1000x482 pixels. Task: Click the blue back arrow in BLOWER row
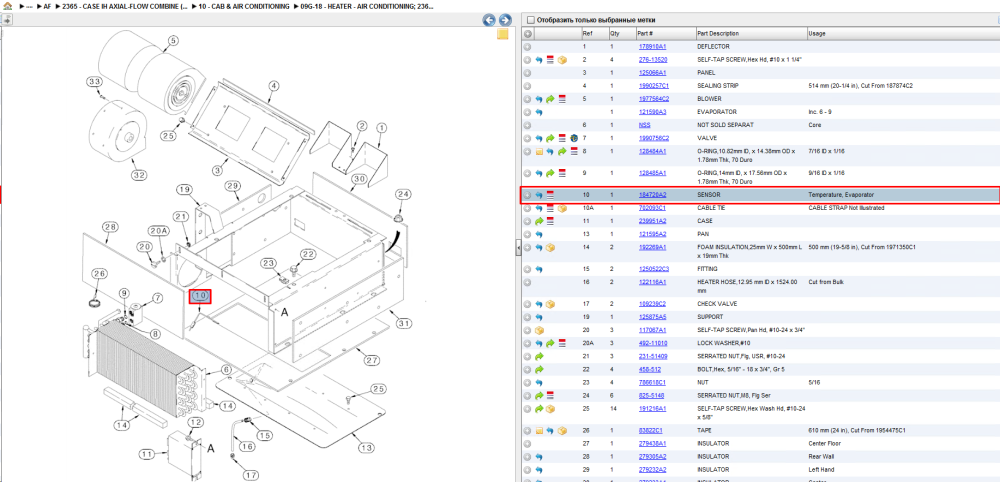(539, 99)
